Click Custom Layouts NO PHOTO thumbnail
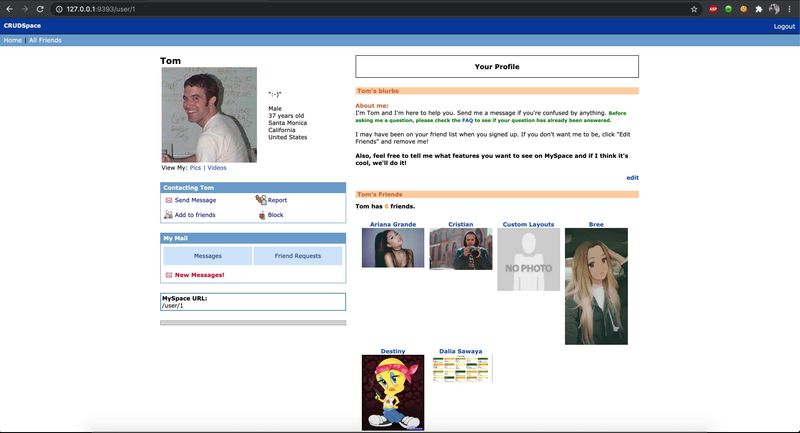800x433 pixels. (x=529, y=260)
